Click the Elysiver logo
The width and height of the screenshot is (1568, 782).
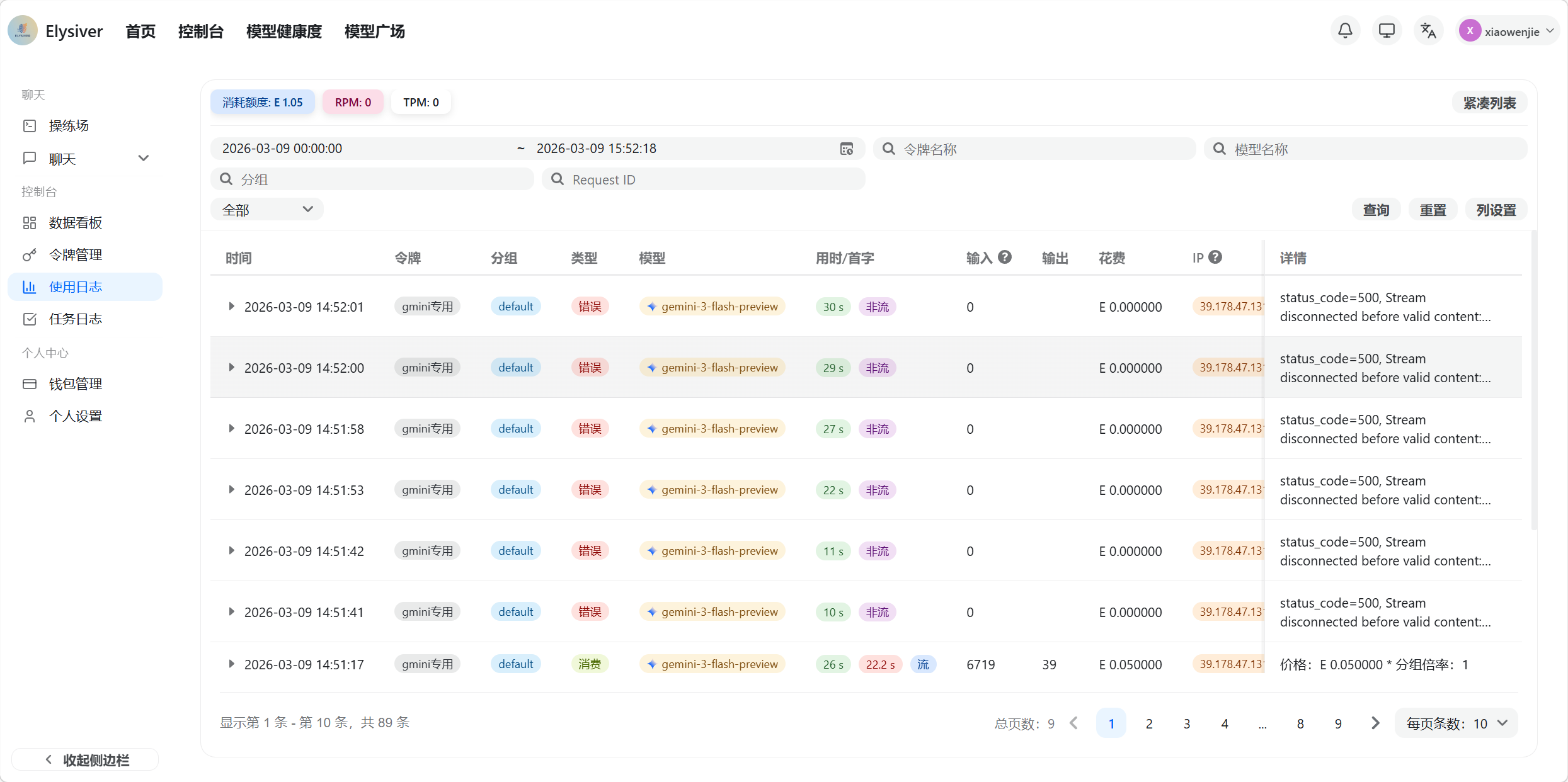pos(23,31)
